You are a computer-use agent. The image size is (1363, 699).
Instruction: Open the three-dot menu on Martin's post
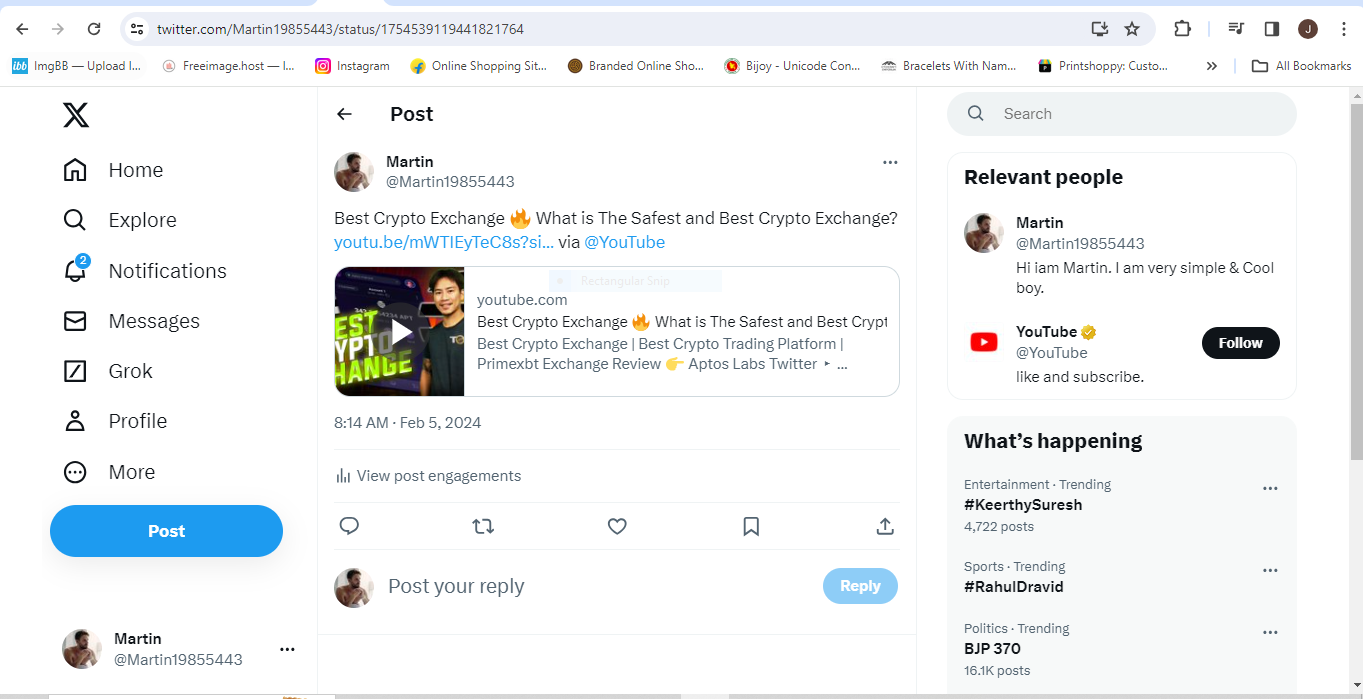pos(890,163)
